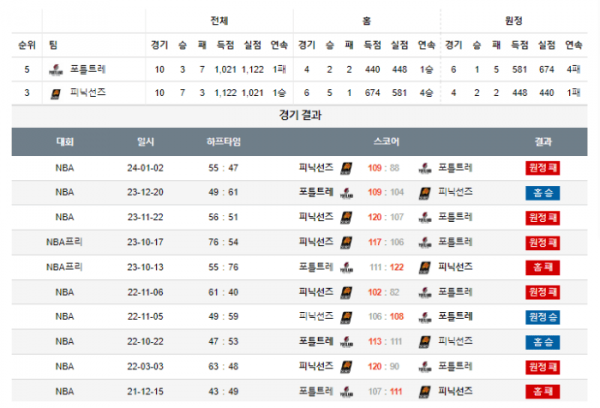Click the red 홈패 badge for 23-10-13
Screen dimensions: 600x408
(x=543, y=267)
